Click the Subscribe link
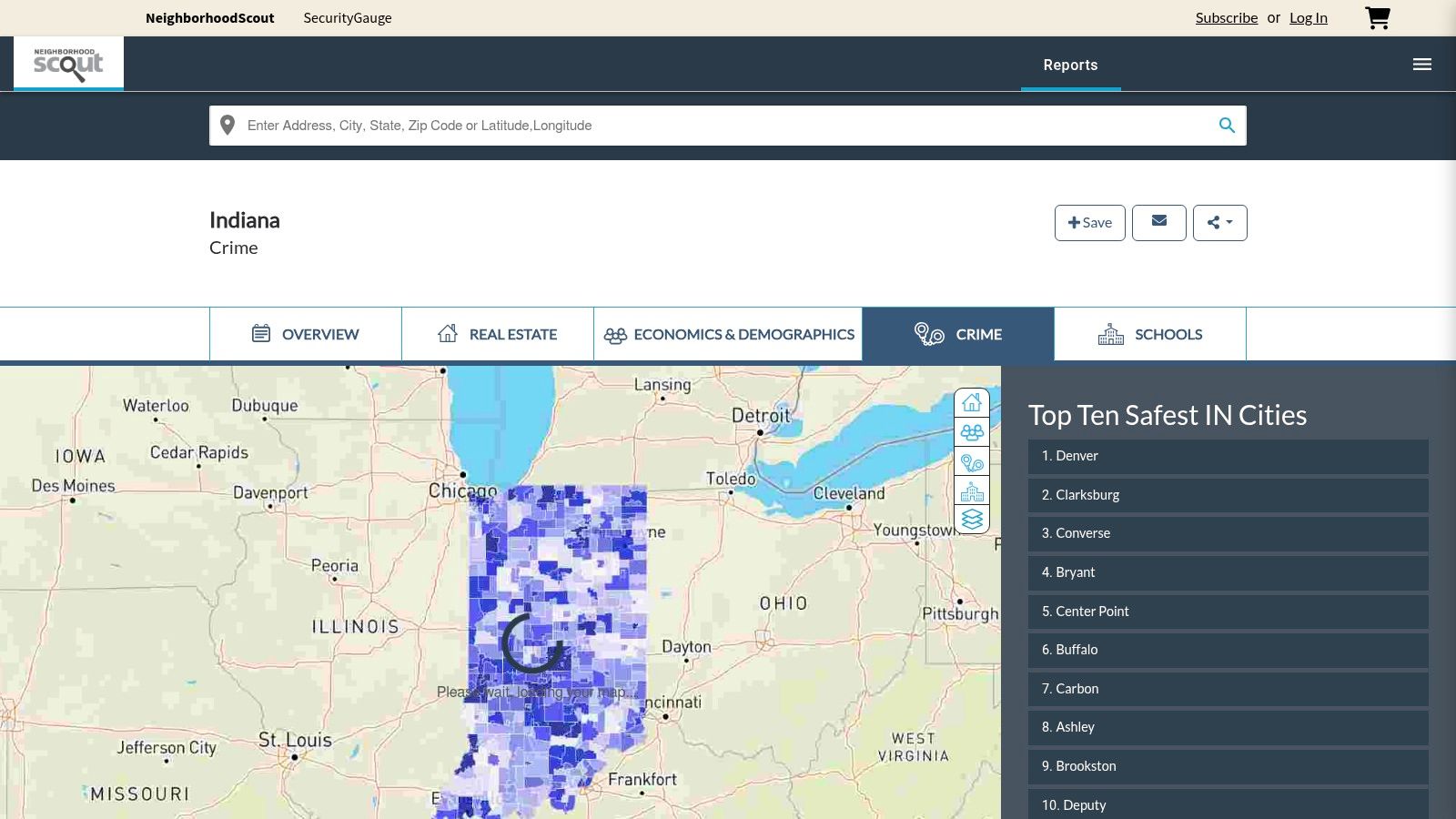Image resolution: width=1456 pixels, height=819 pixels. pos(1226,18)
